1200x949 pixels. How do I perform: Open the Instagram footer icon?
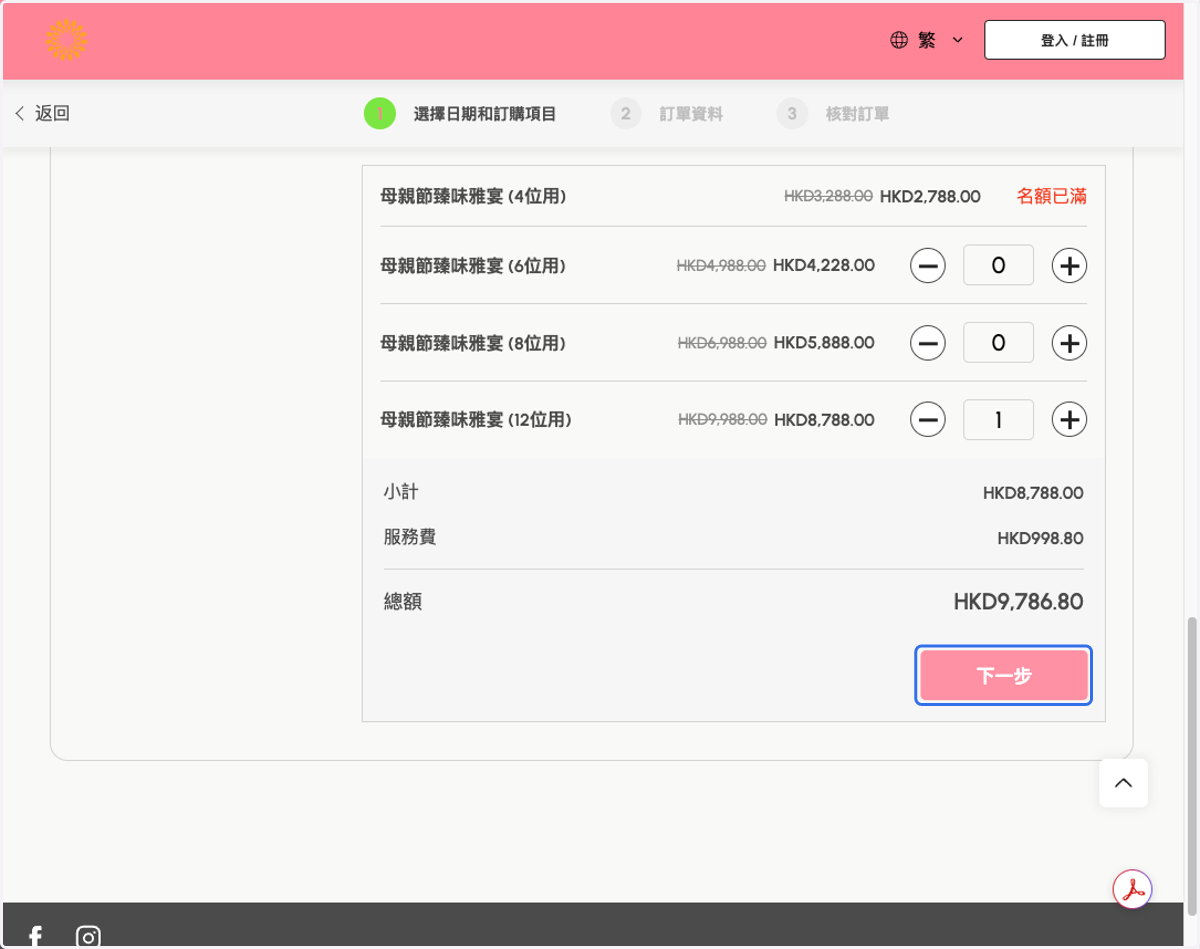coord(89,937)
